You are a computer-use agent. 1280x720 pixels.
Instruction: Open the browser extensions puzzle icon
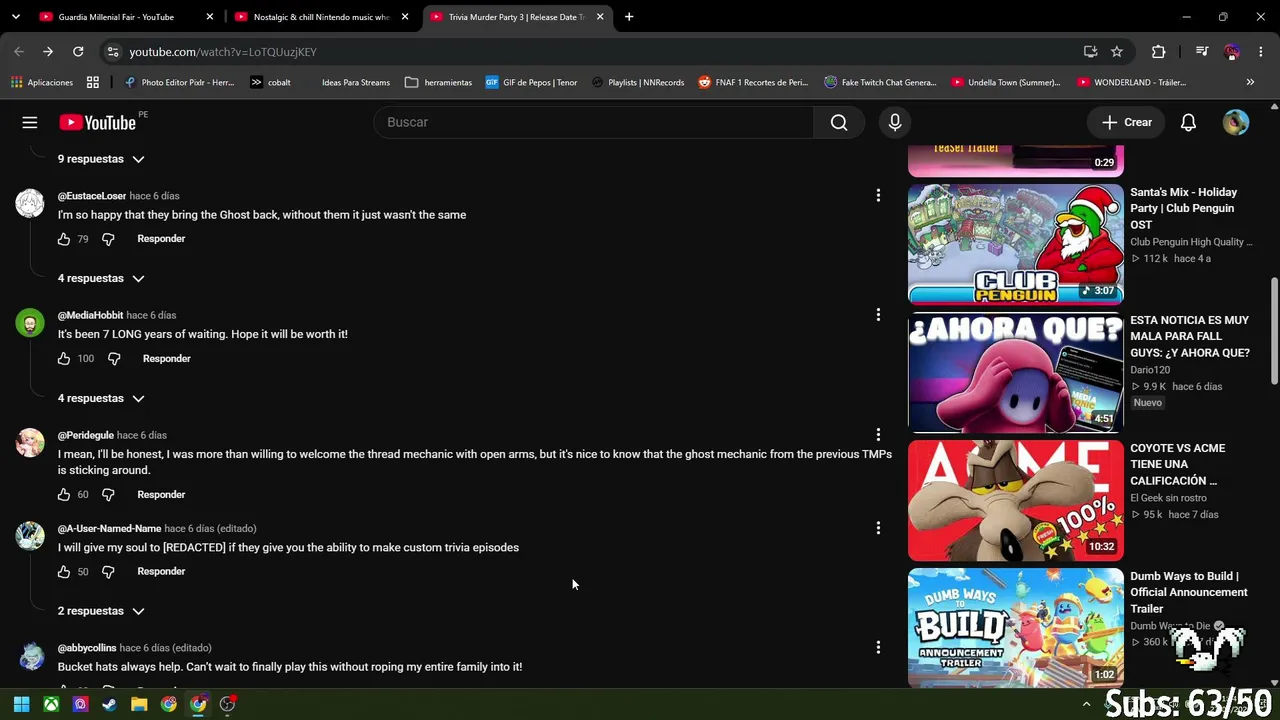click(x=1158, y=52)
